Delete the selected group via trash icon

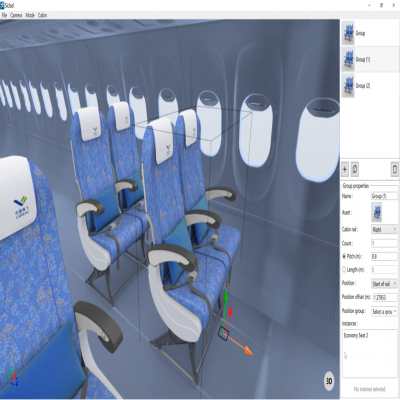[395, 169]
